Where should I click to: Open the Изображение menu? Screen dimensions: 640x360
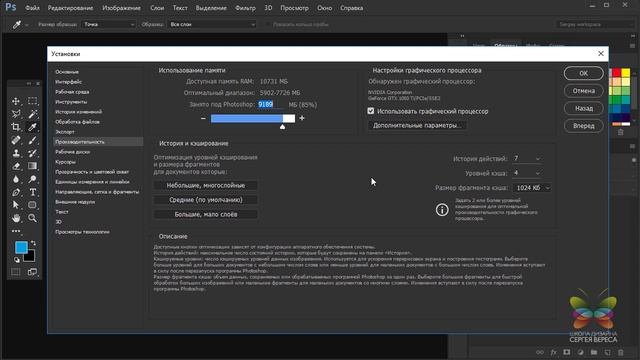click(x=121, y=8)
